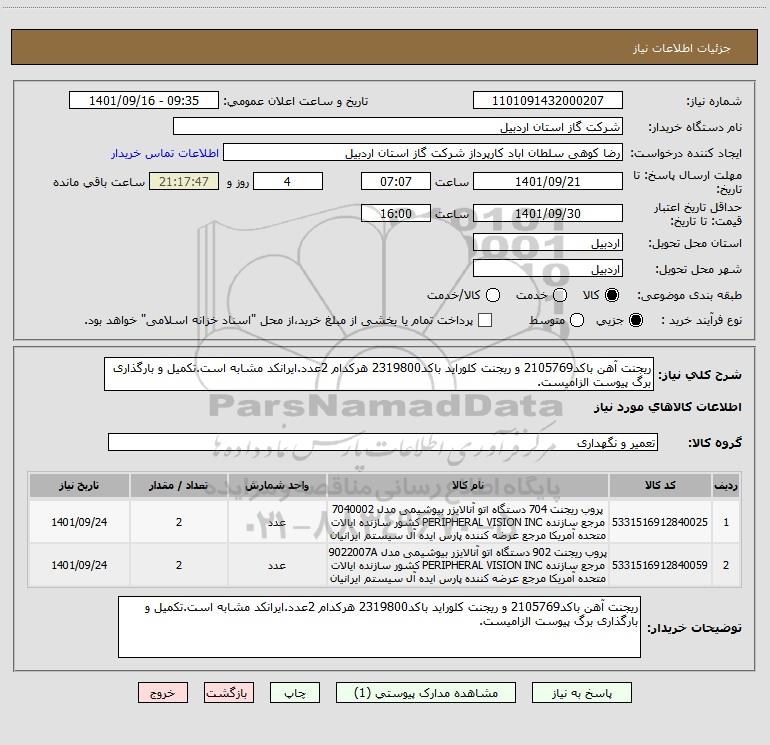Click the واحد شمارش column header
Image resolution: width=770 pixels, height=745 pixels.
click(x=277, y=486)
